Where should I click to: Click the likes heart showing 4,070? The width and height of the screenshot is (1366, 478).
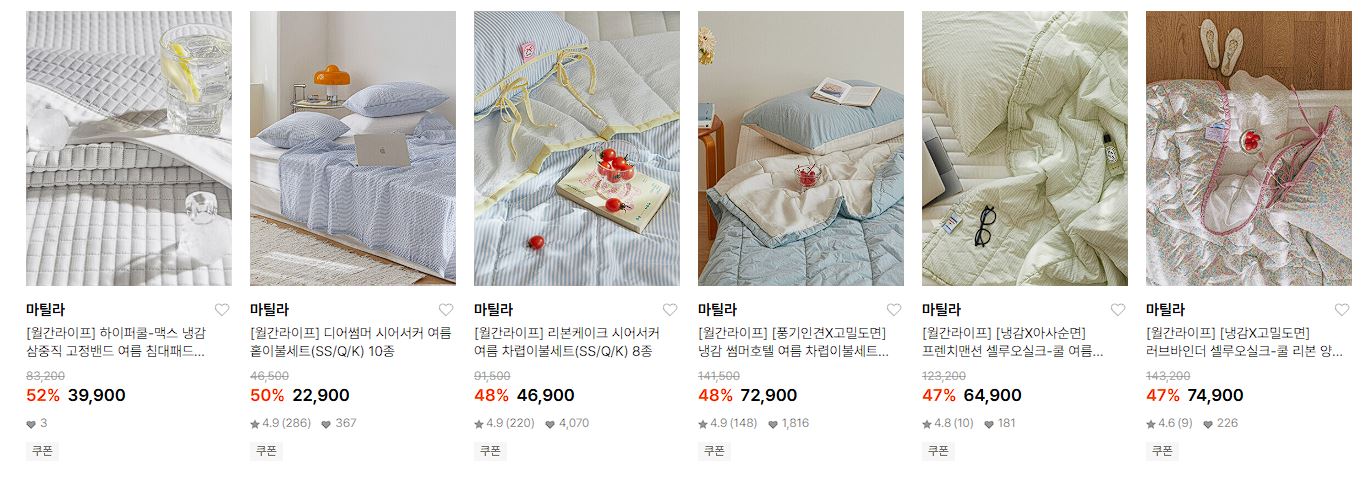click(x=550, y=424)
